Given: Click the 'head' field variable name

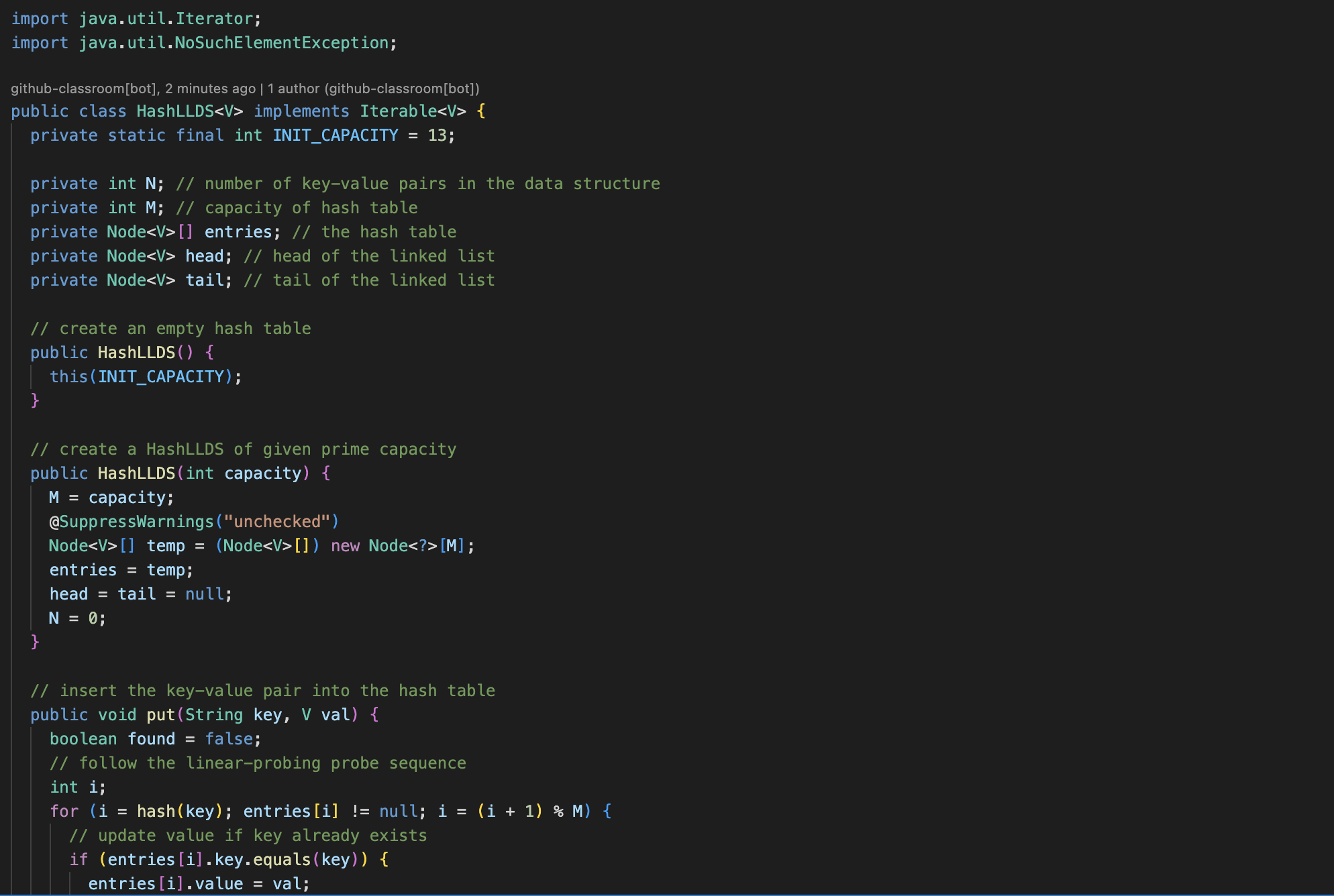Looking at the screenshot, I should (204, 256).
